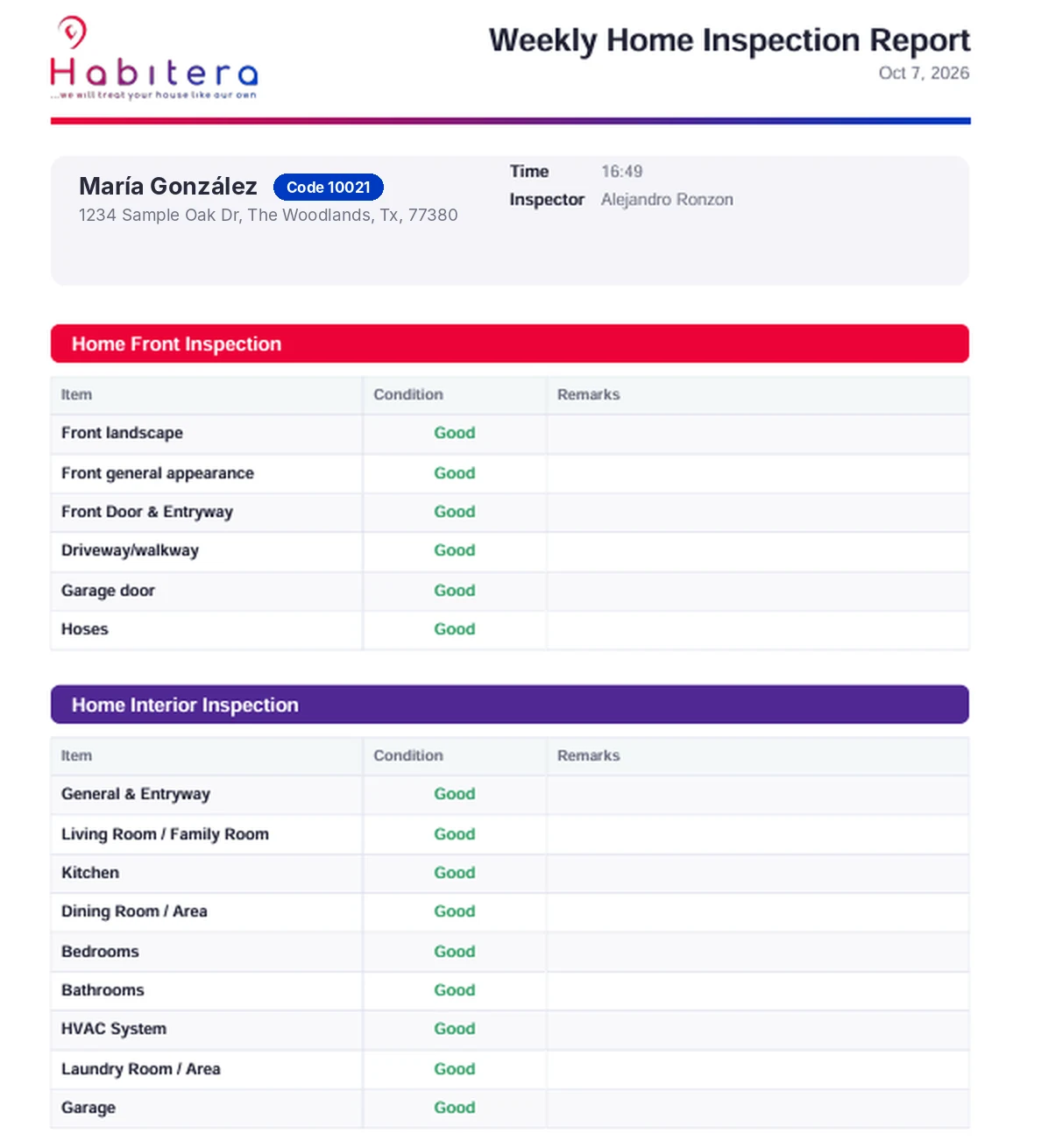This screenshot has width=1041, height=1148.
Task: Select the Front general appearance item
Action: pos(158,473)
